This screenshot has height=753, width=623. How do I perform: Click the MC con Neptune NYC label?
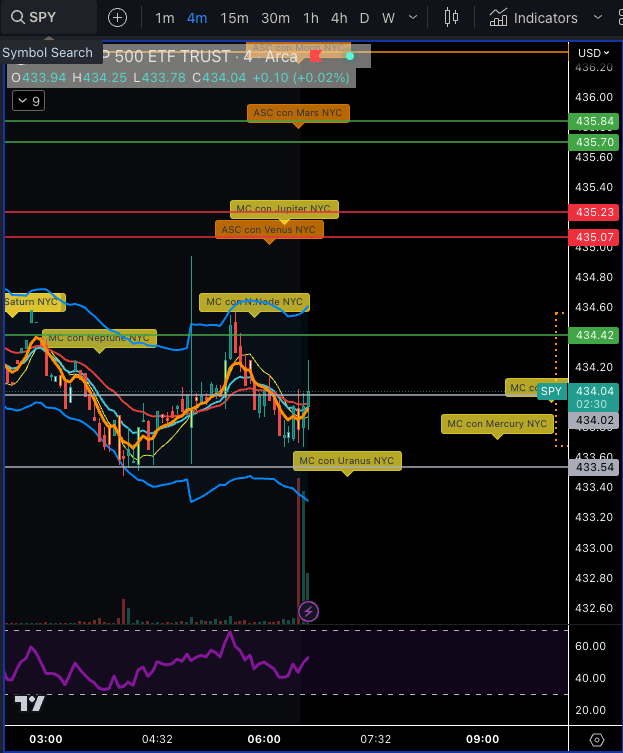click(99, 338)
